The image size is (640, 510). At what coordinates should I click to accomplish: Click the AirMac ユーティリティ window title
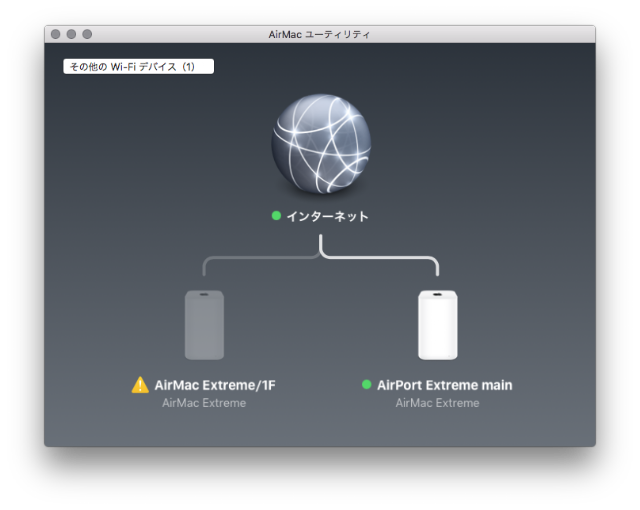point(319,34)
